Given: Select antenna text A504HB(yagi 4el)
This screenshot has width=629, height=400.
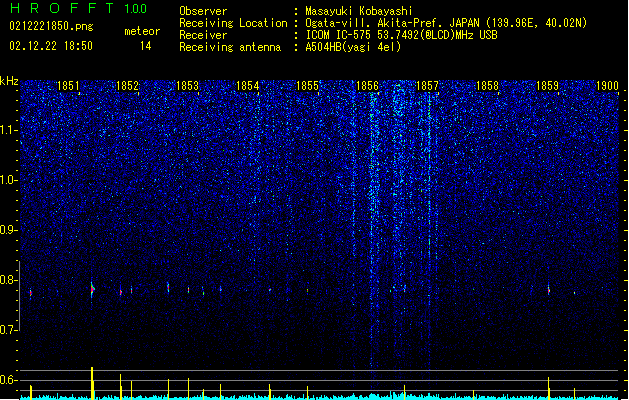Looking at the screenshot, I should click(x=353, y=47).
